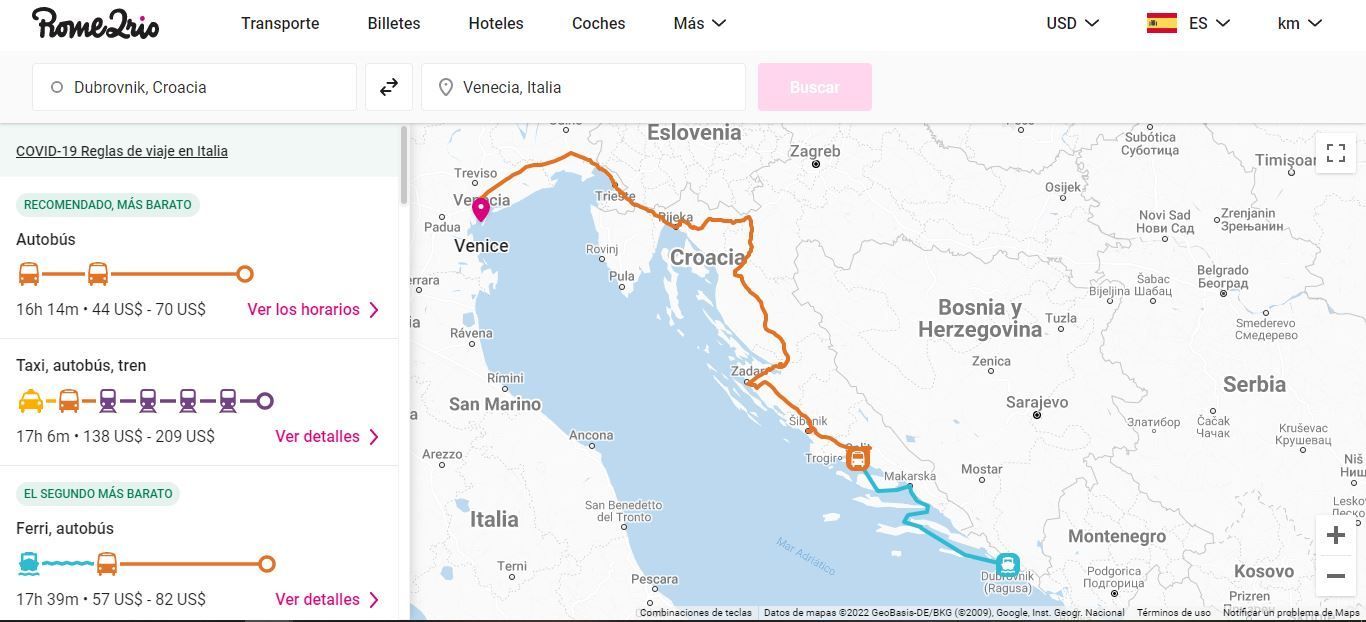
Task: Click the results list scrollbar
Action: (x=403, y=165)
